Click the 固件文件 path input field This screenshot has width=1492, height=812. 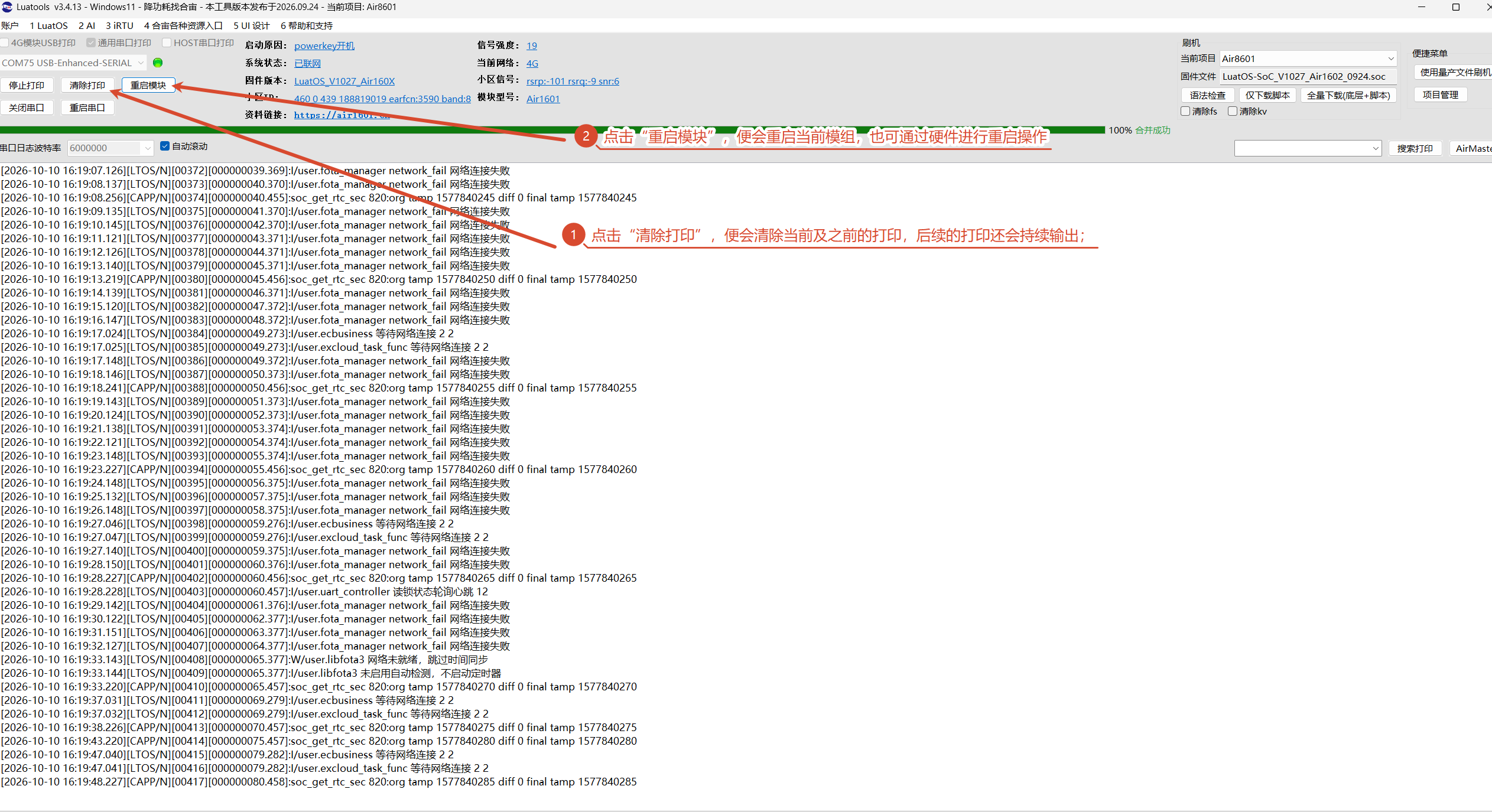click(1308, 76)
